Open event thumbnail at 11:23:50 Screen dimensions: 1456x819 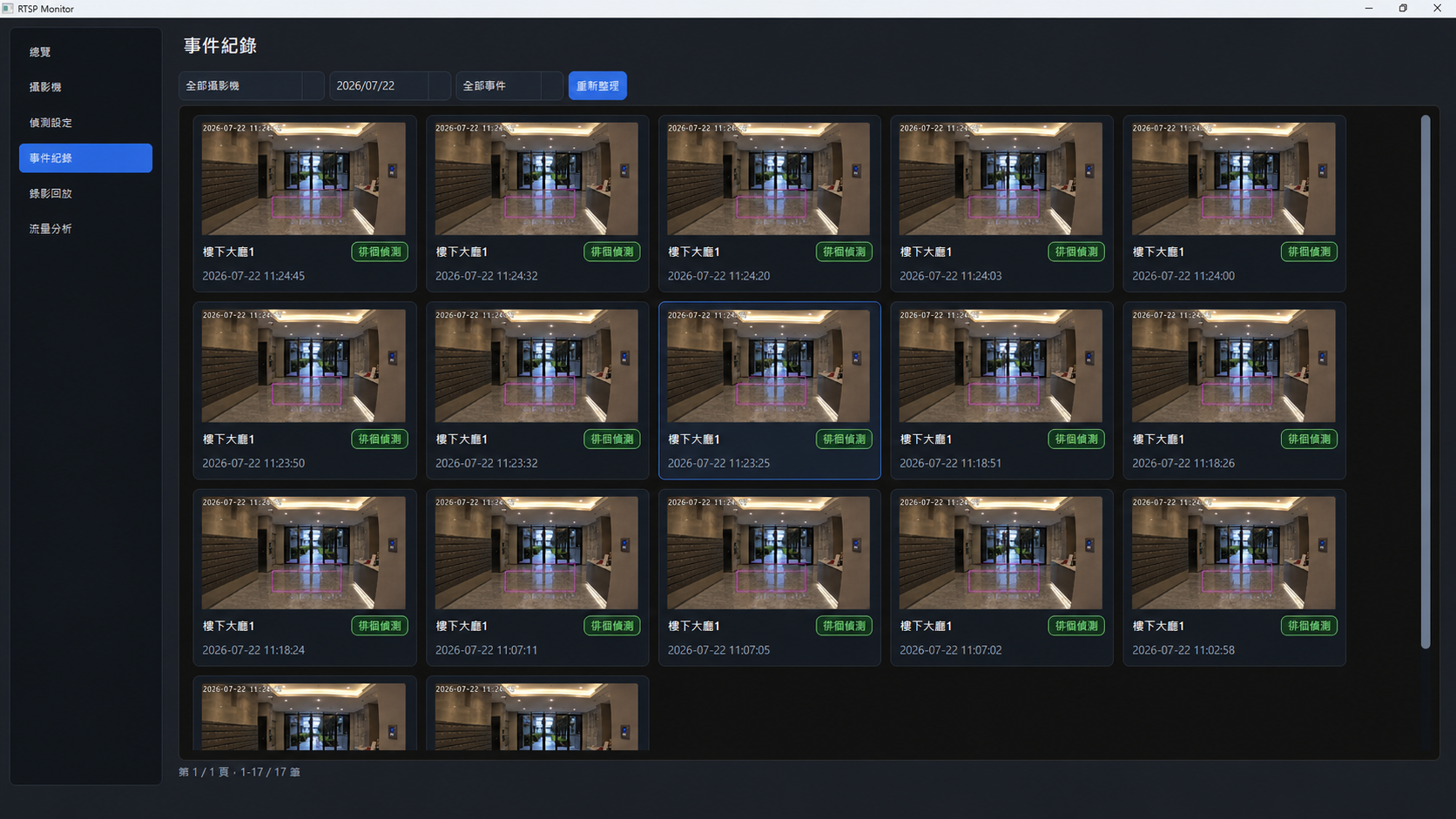[x=304, y=366]
